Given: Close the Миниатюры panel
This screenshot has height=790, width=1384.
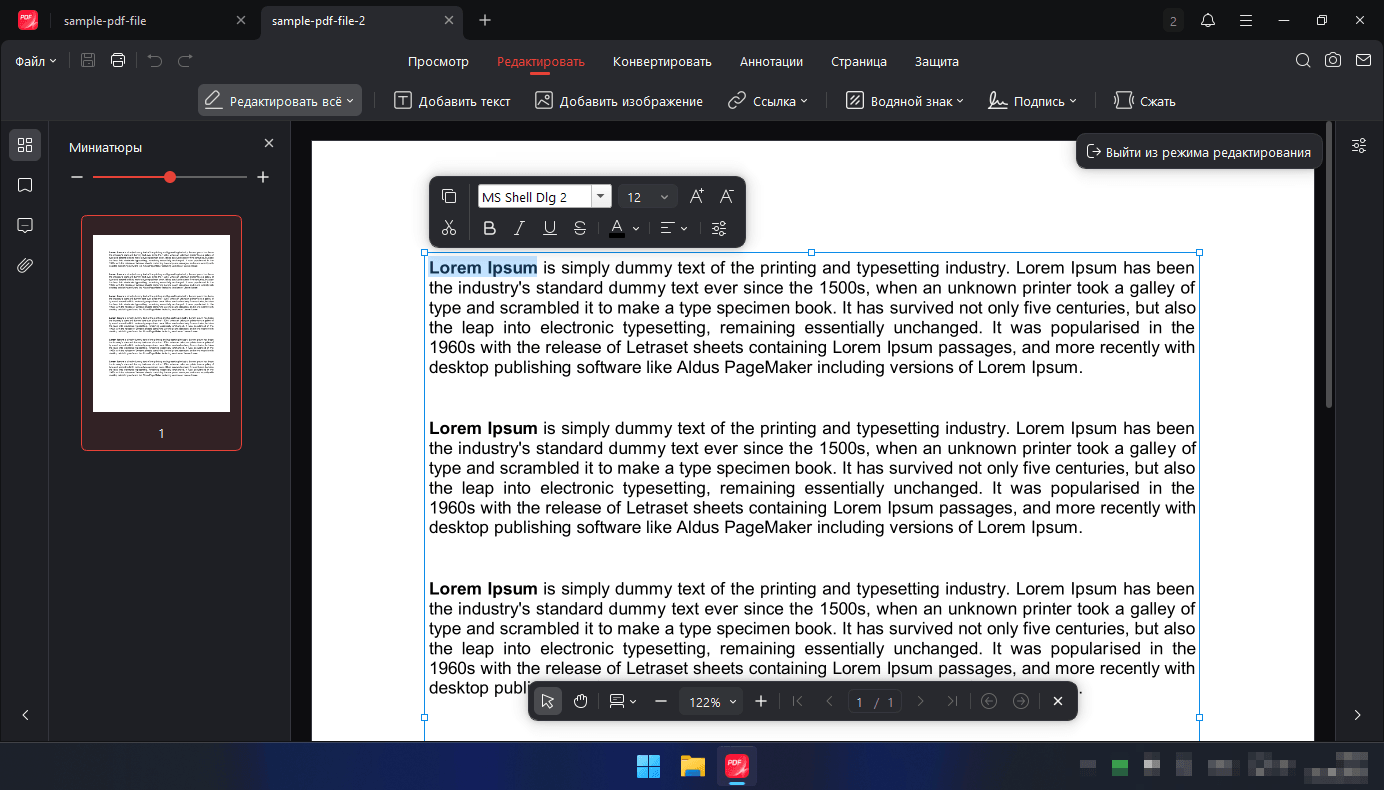Looking at the screenshot, I should [269, 144].
